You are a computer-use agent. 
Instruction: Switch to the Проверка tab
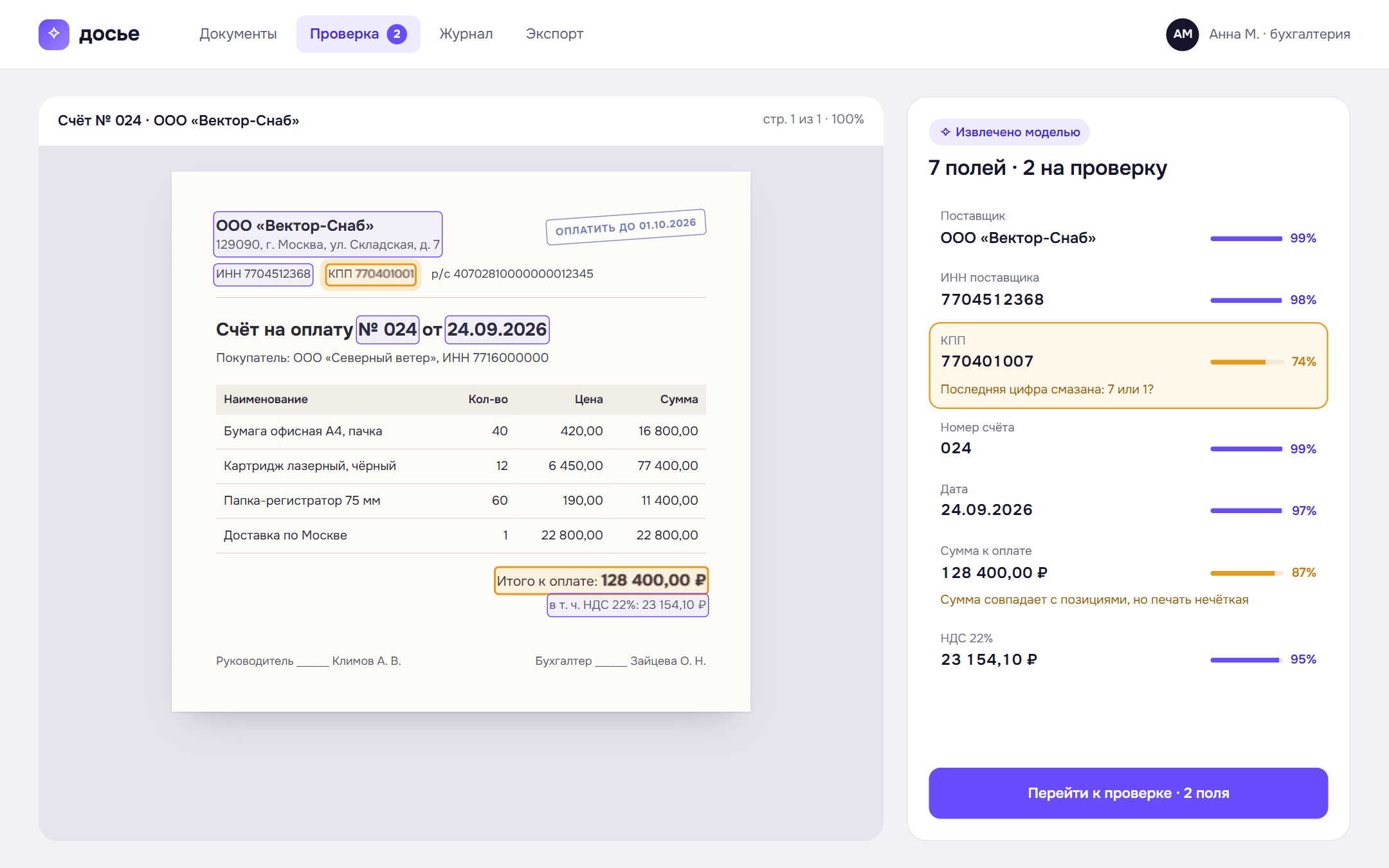[358, 34]
